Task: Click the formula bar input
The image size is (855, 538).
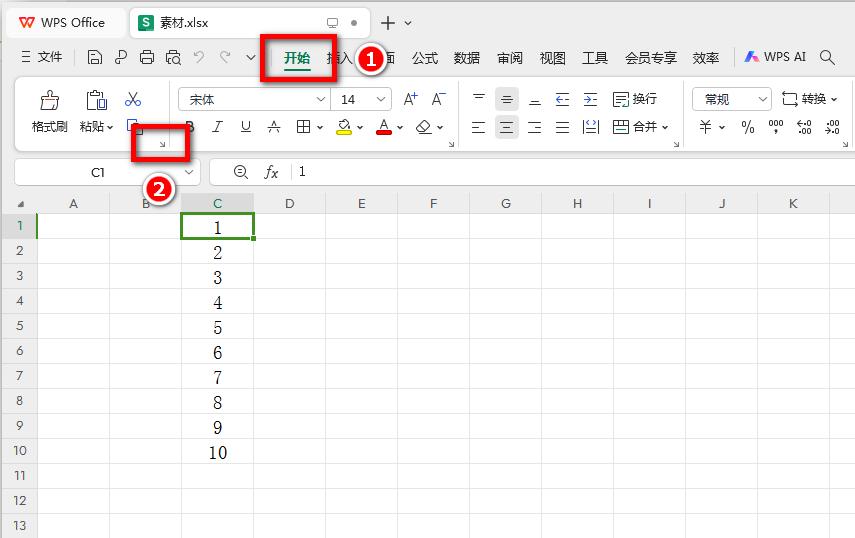Action: pos(573,172)
